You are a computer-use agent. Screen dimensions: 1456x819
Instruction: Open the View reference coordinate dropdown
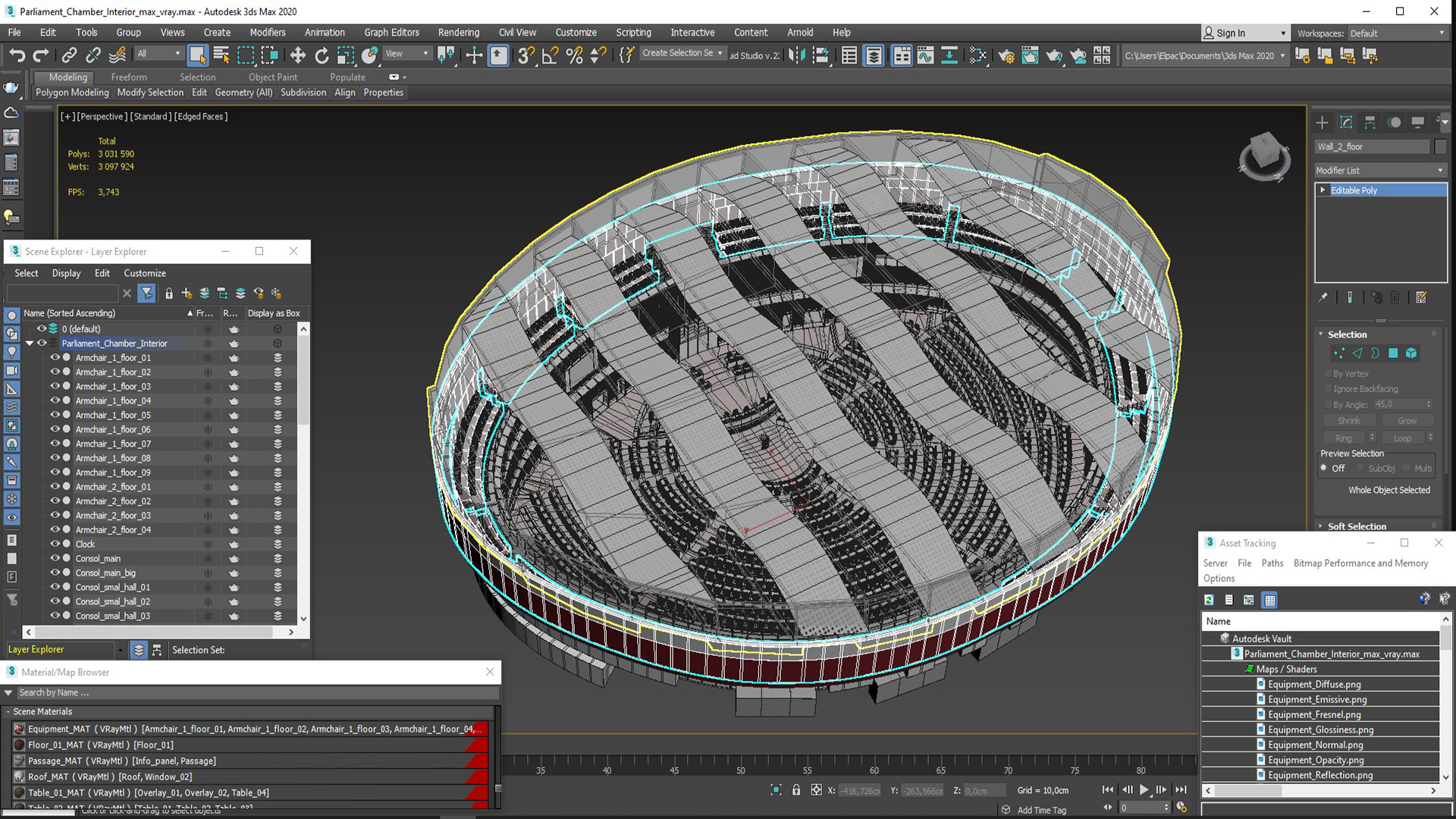[x=406, y=53]
